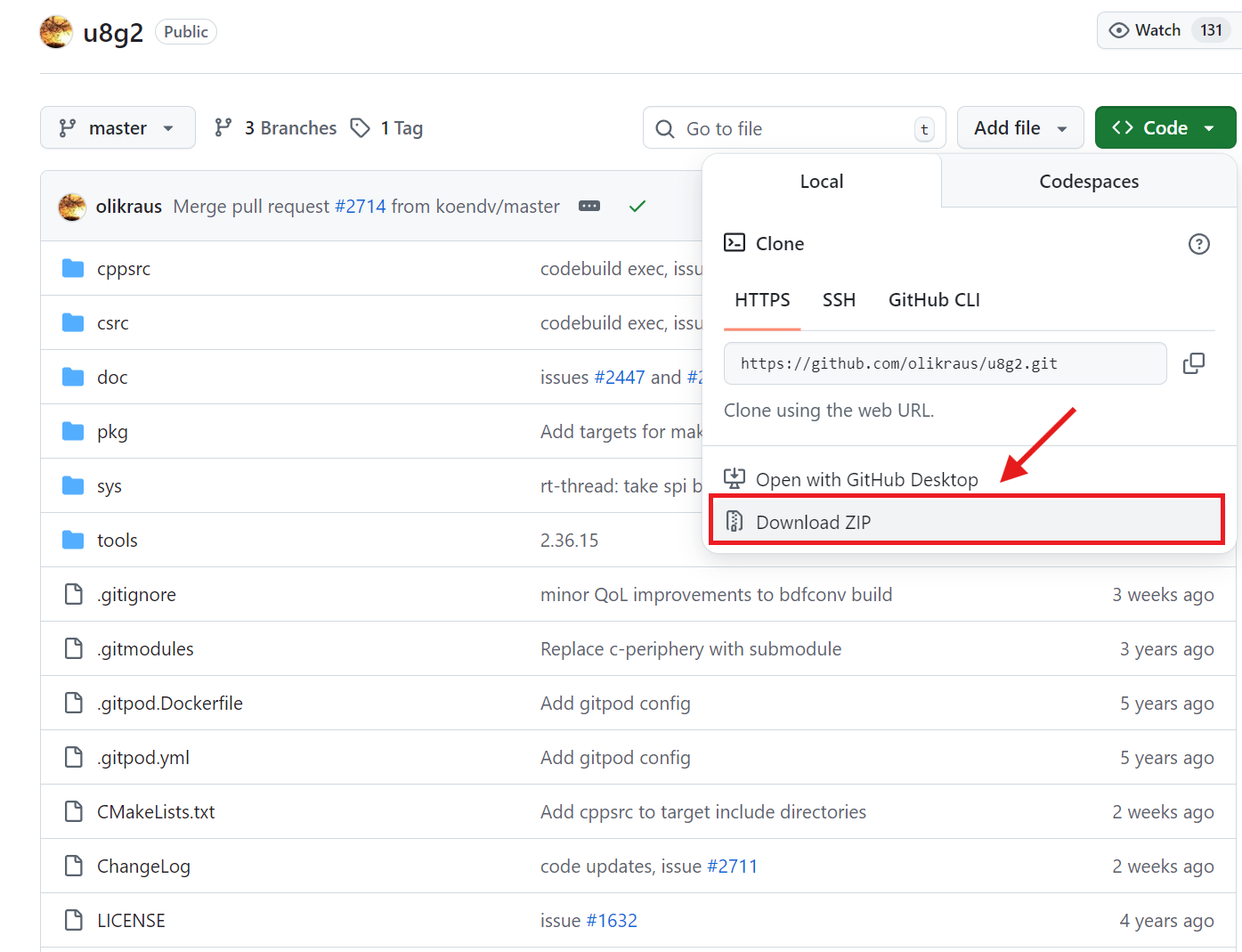Click the LICENSE file icon
This screenshot has height=952, width=1242.
coord(74,920)
